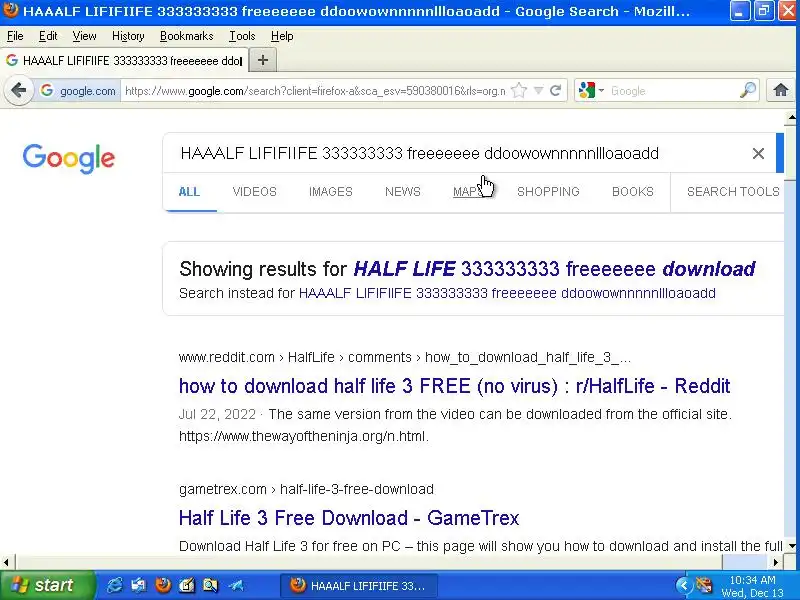Switch to the NEWS results tab
800x600 pixels.
pos(403,192)
